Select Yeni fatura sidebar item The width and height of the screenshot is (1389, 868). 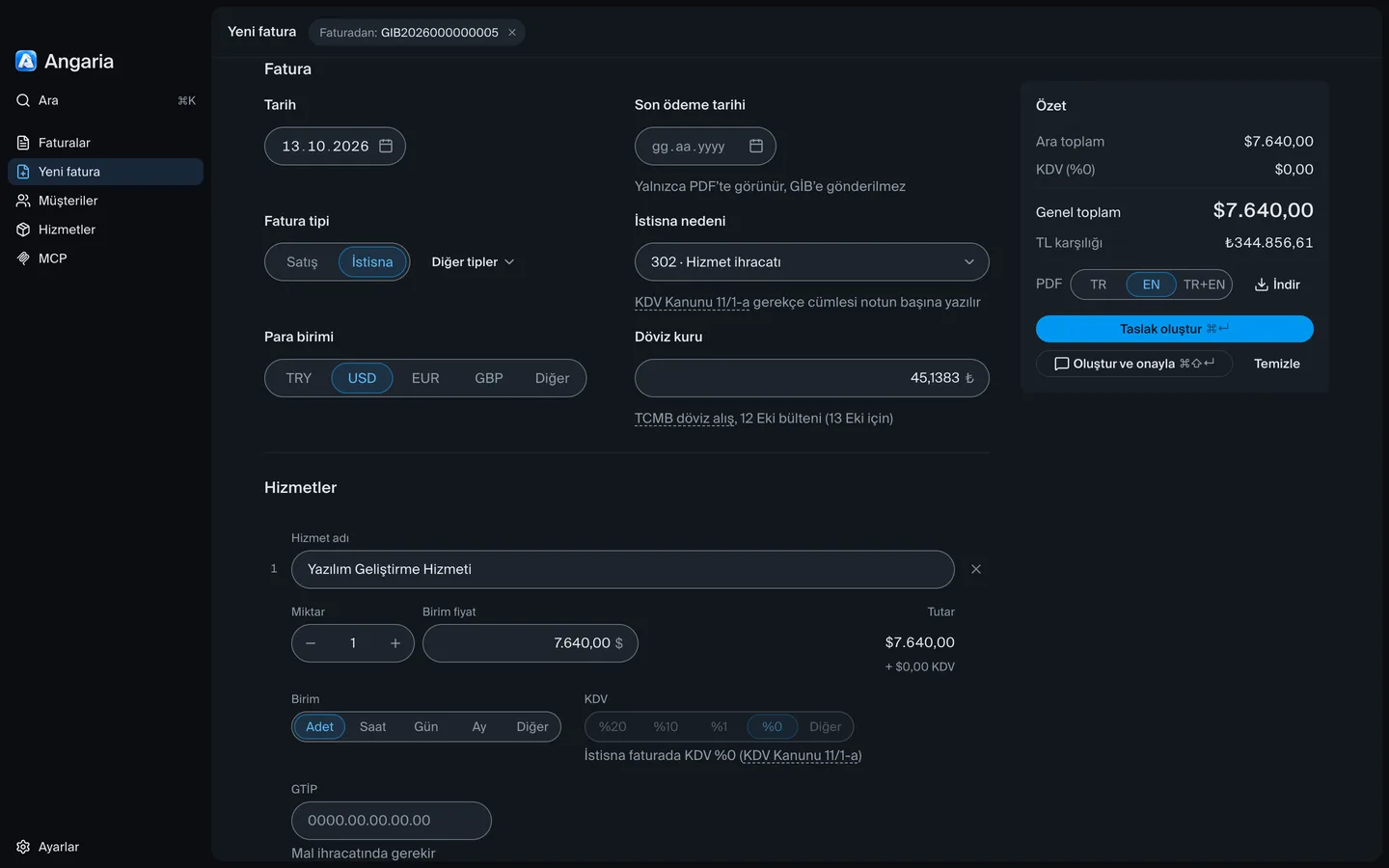(x=105, y=172)
